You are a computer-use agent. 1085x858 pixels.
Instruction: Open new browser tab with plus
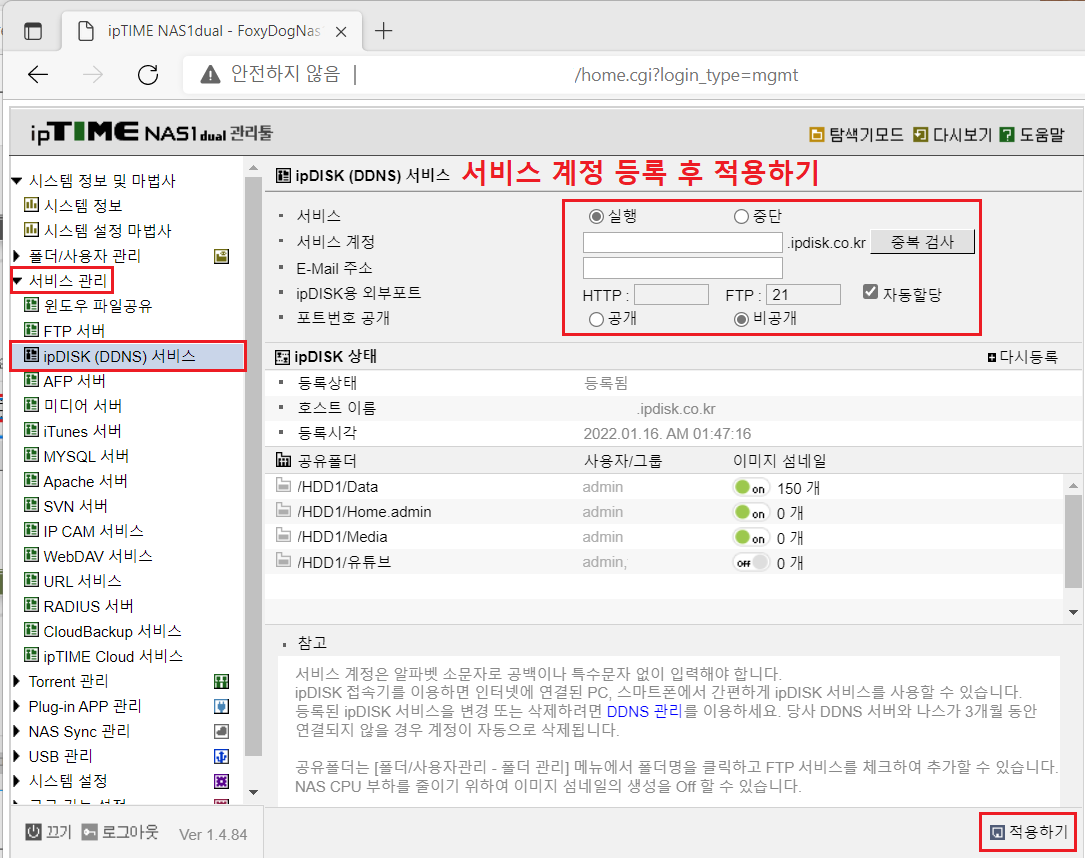tap(383, 31)
